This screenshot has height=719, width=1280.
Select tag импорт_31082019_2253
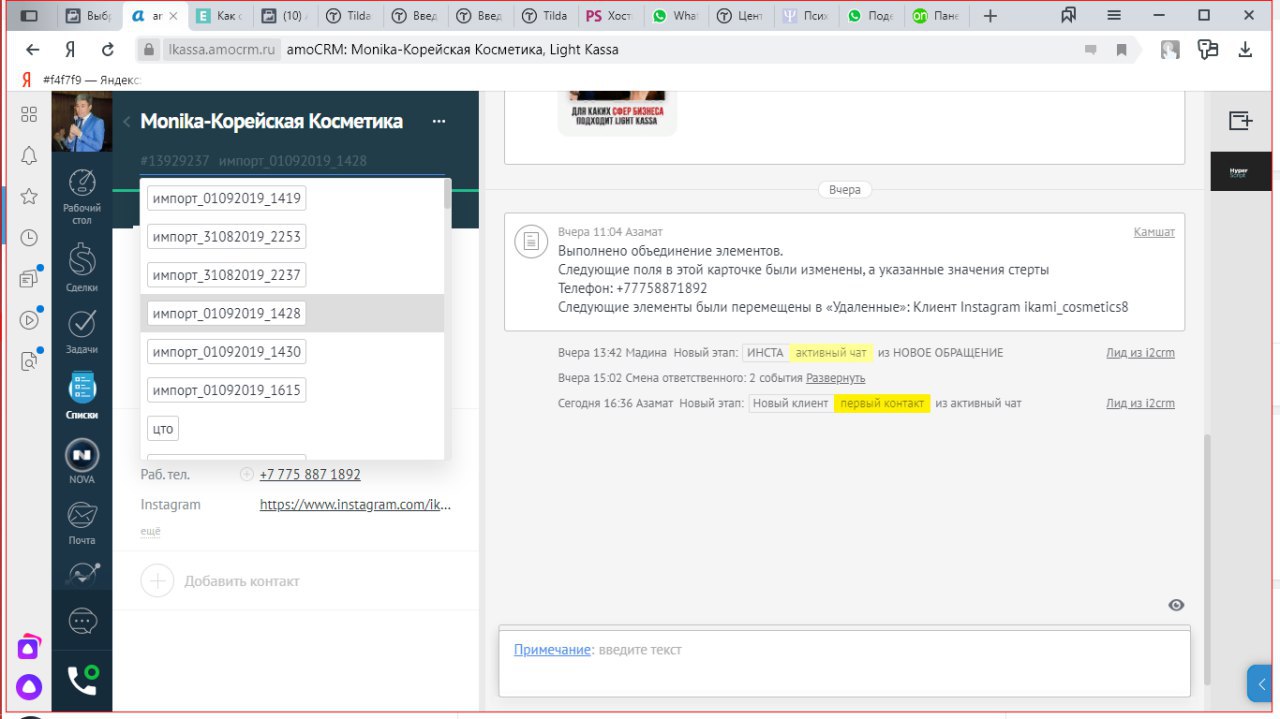226,236
